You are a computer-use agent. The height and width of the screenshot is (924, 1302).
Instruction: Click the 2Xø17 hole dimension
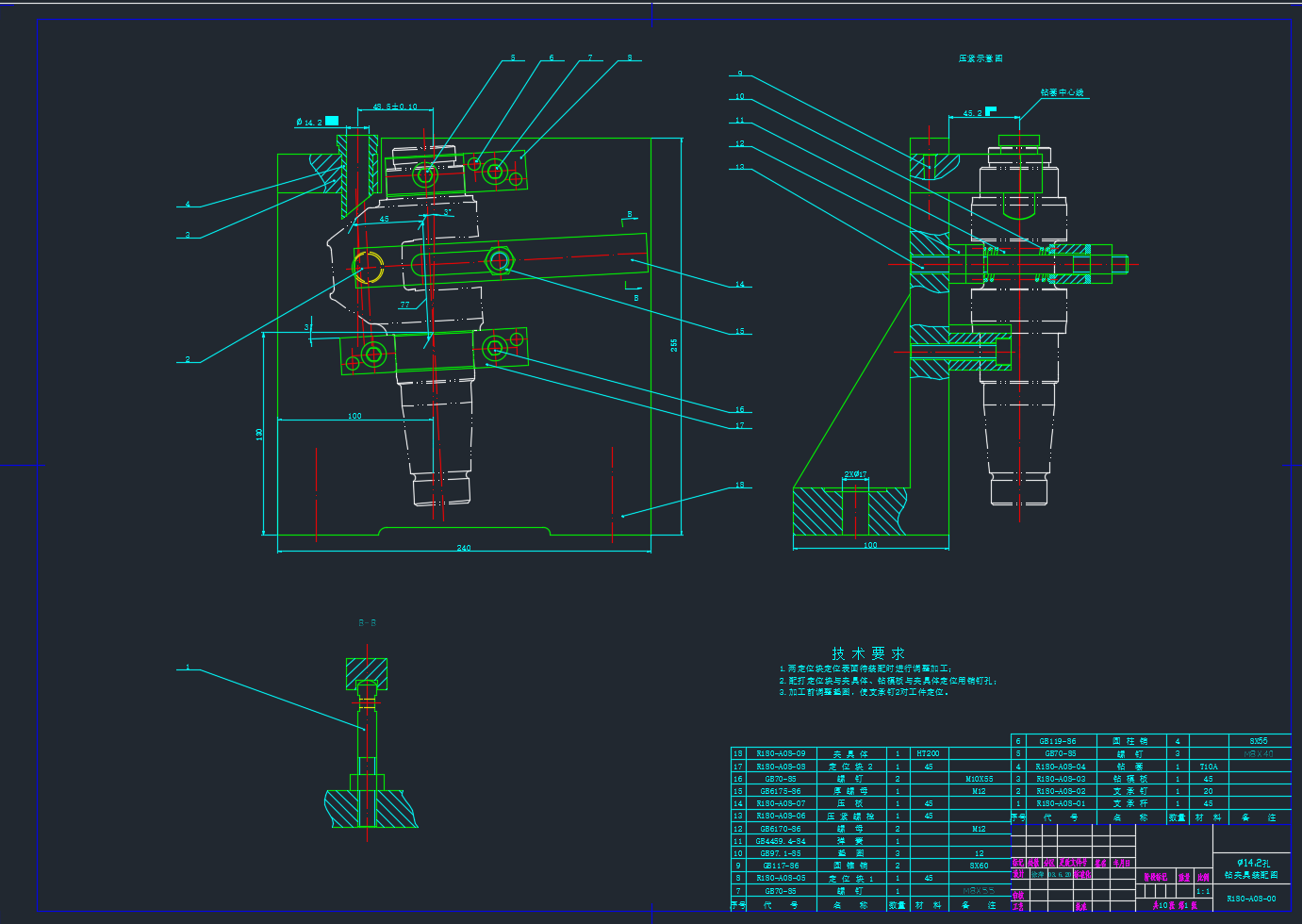855,474
